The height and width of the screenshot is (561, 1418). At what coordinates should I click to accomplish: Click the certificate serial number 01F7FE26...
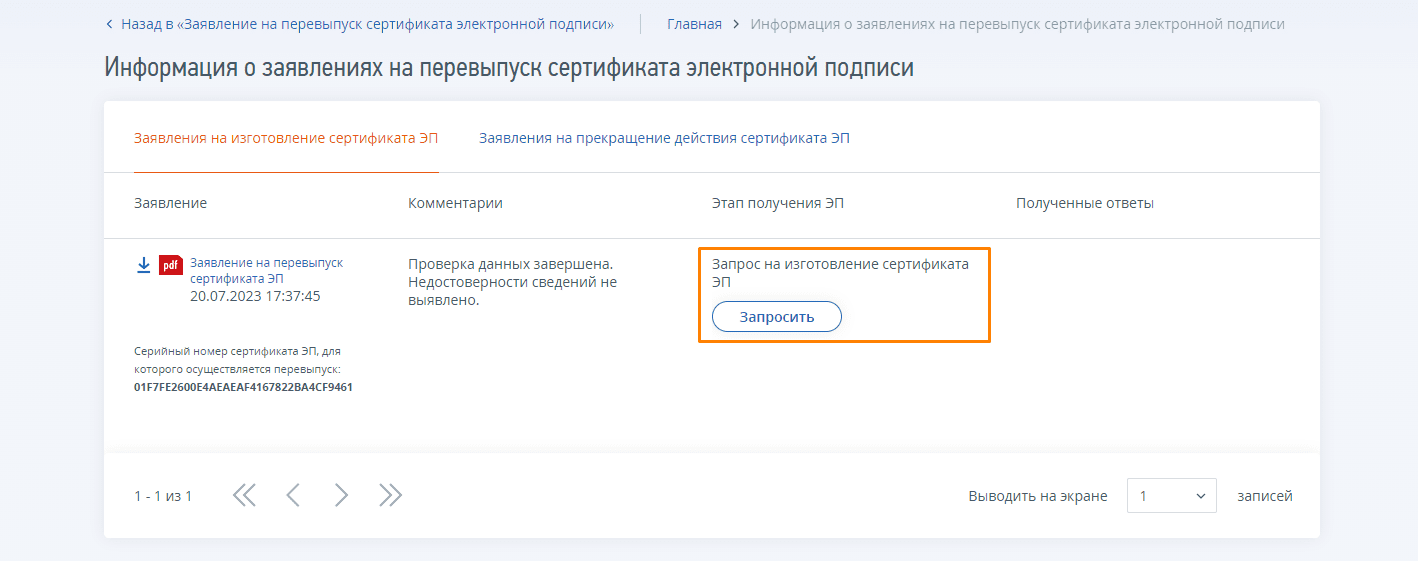click(243, 387)
